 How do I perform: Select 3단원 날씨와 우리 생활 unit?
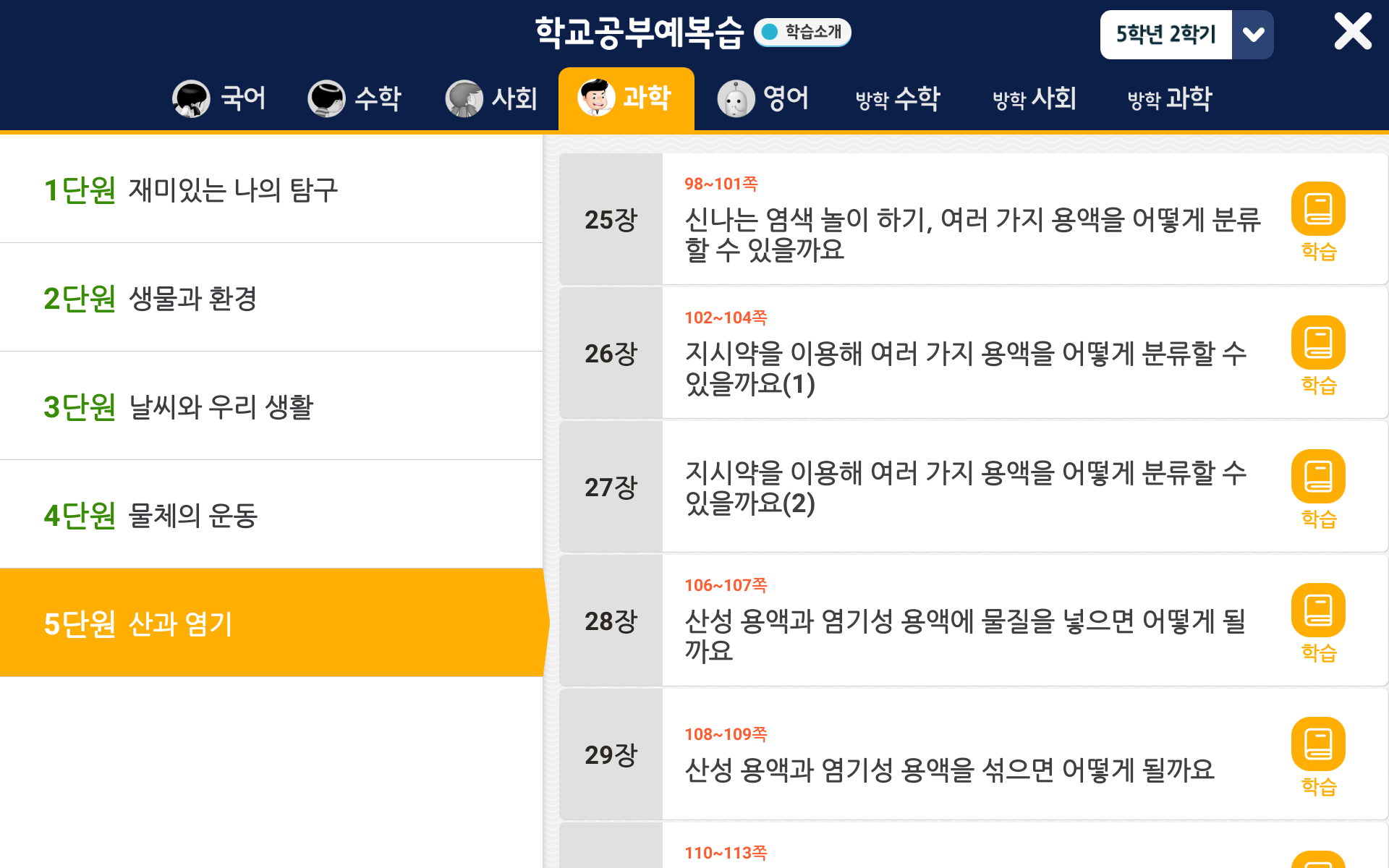click(x=271, y=407)
